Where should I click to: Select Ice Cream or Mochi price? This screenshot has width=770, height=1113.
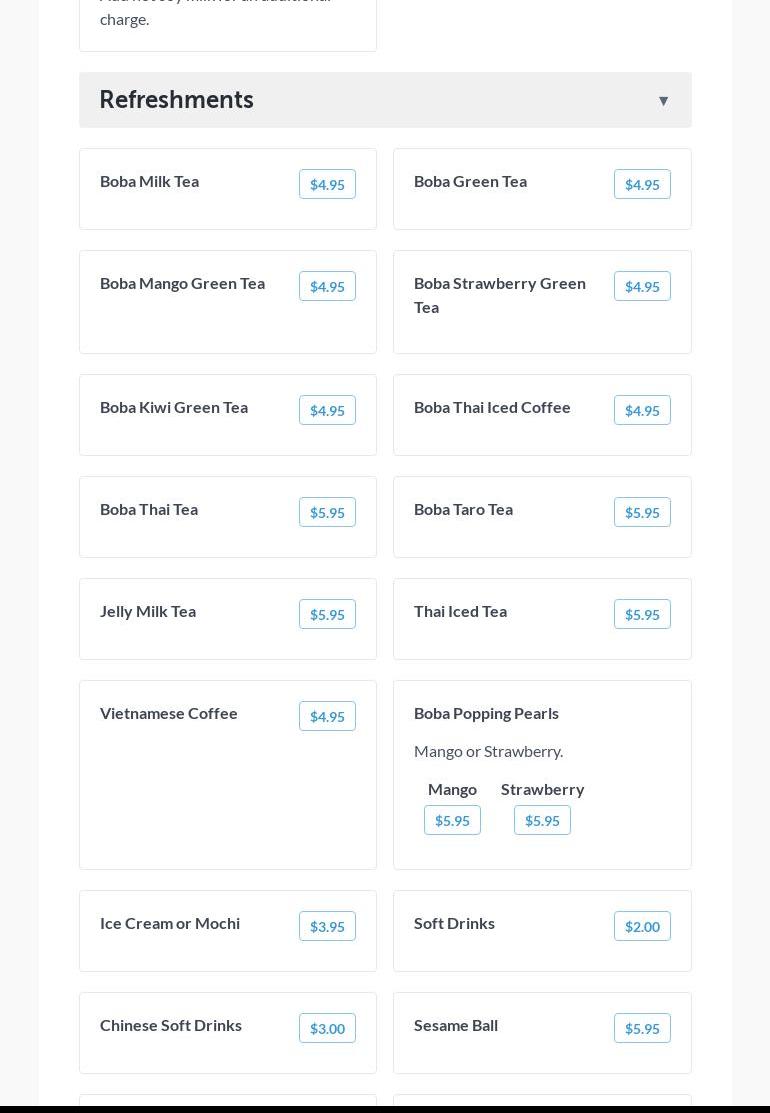[x=327, y=927]
